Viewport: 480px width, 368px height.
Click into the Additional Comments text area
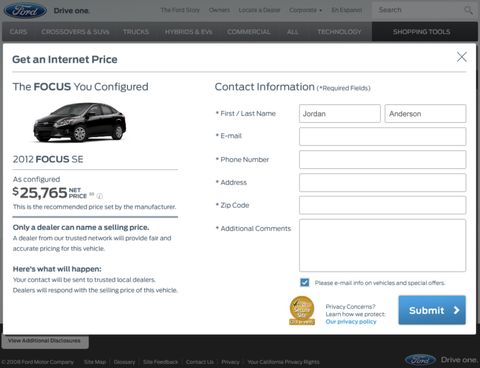click(382, 245)
